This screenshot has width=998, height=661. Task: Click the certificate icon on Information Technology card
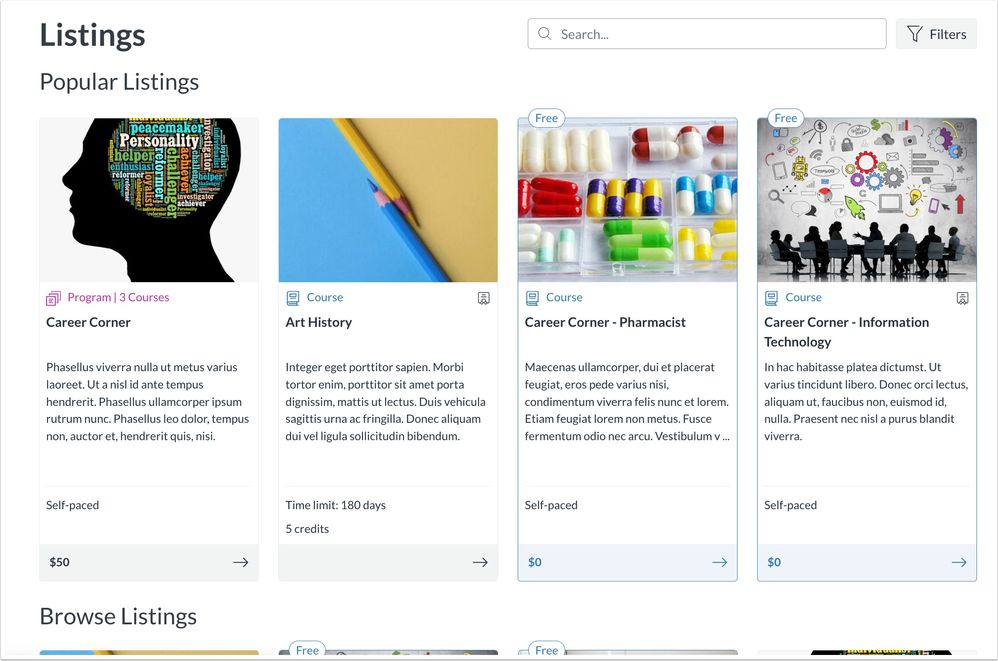[962, 297]
